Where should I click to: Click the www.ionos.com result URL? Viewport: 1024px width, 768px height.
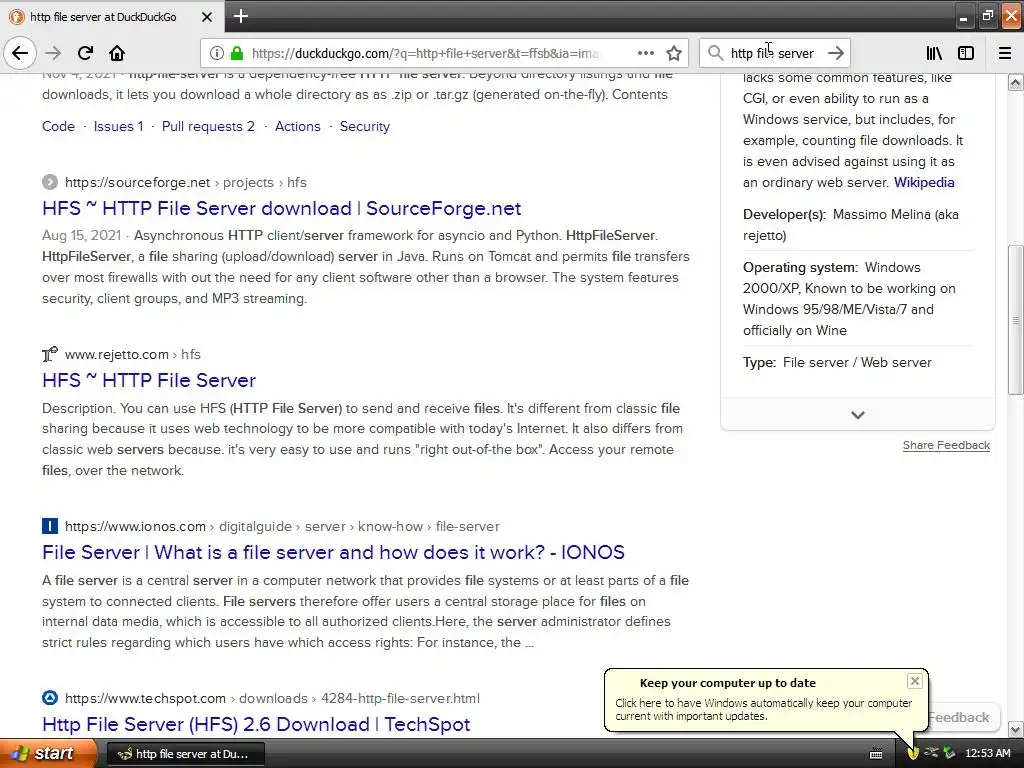point(282,526)
